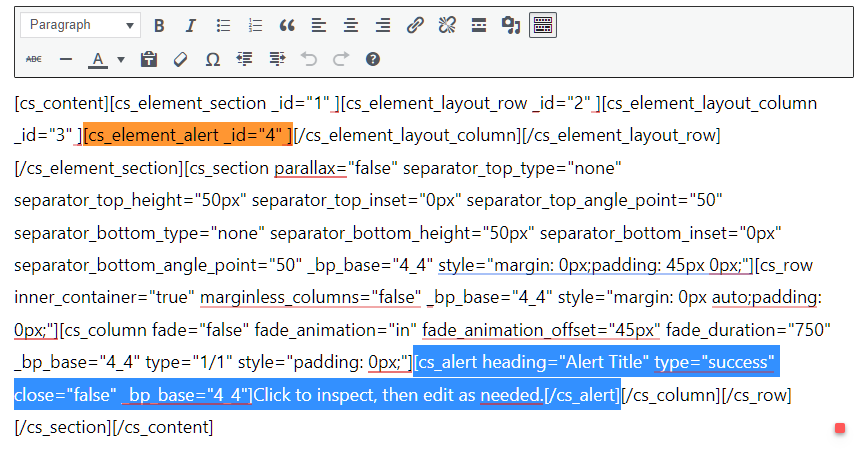
Task: Click the remove link icon
Action: click(x=447, y=25)
